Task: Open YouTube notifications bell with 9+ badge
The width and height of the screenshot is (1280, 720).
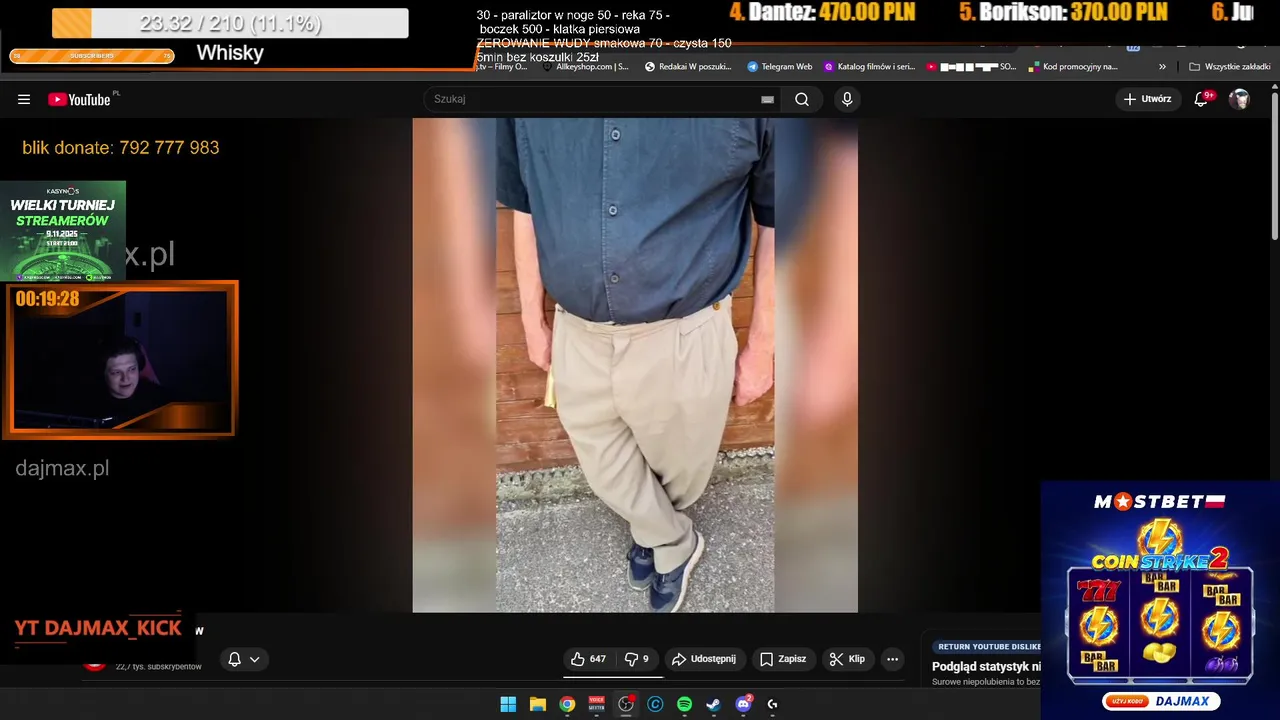Action: coord(1202,99)
